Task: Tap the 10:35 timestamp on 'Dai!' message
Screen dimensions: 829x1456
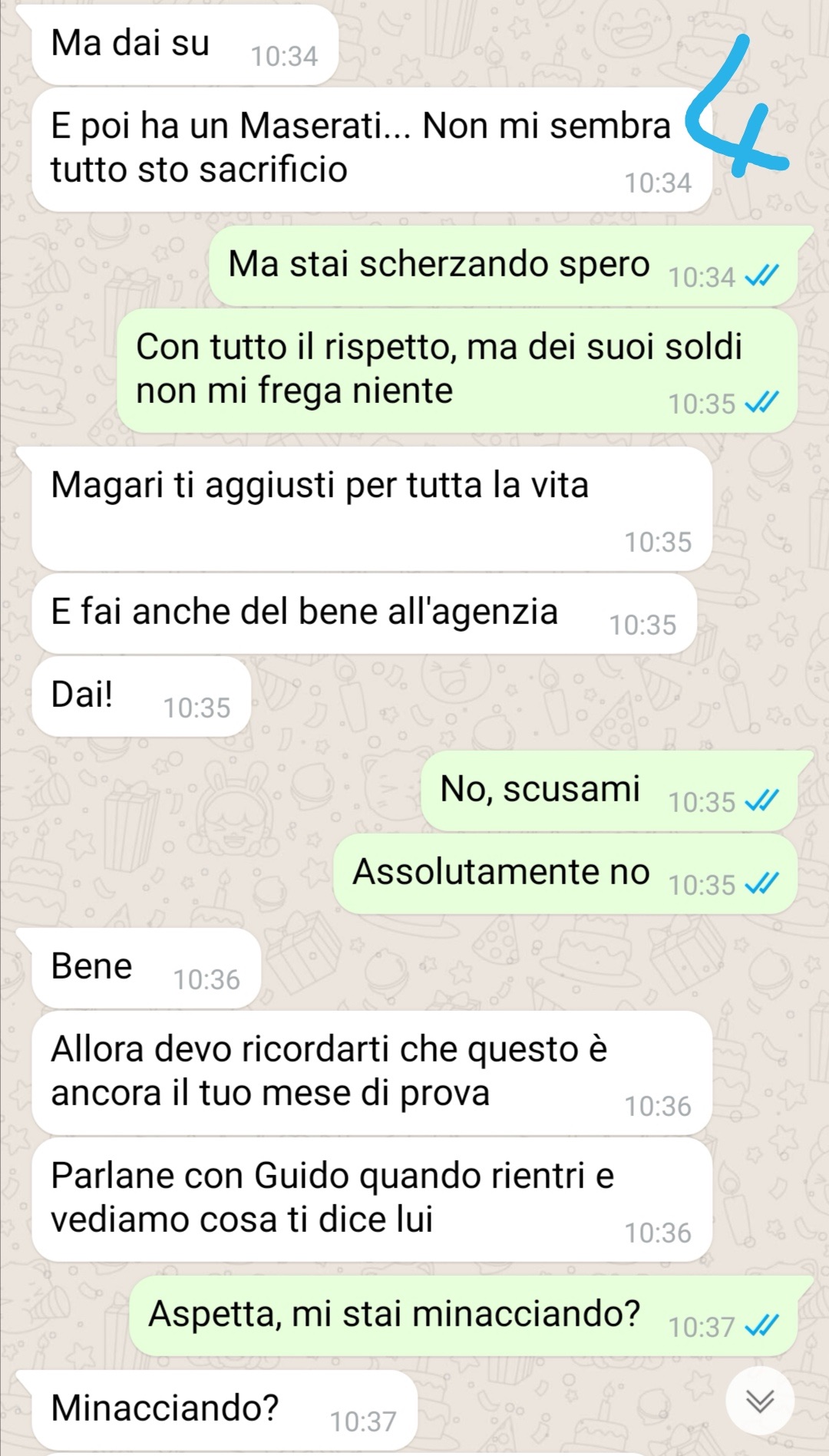Action: (x=197, y=708)
